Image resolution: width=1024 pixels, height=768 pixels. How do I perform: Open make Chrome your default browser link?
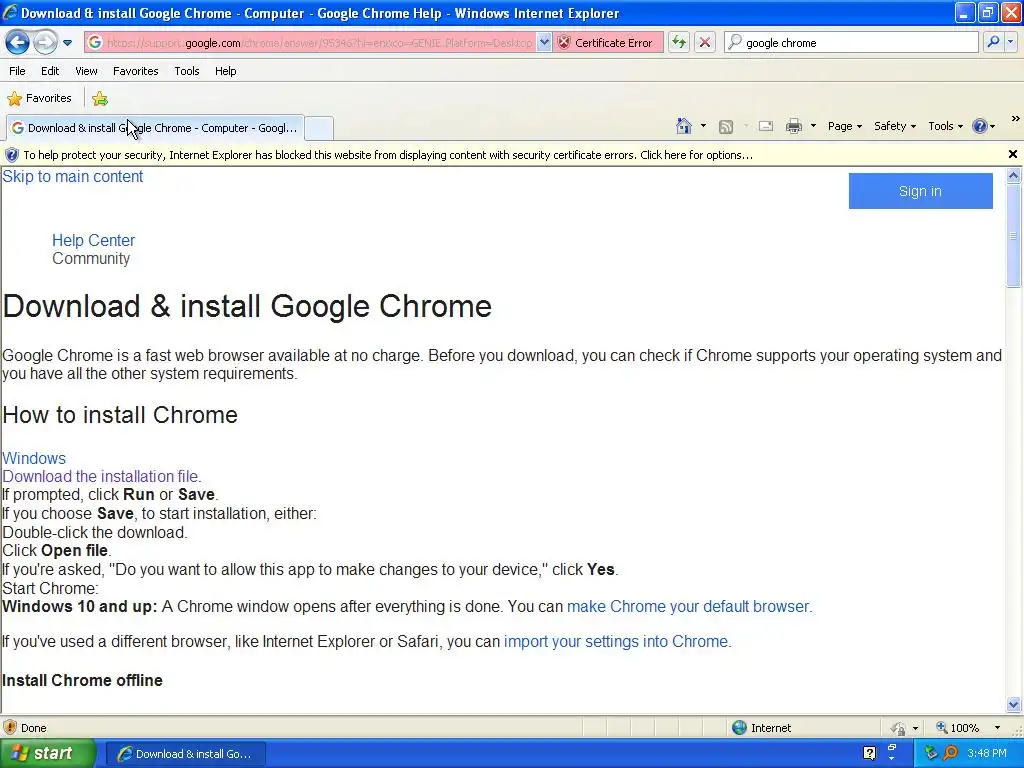click(689, 607)
